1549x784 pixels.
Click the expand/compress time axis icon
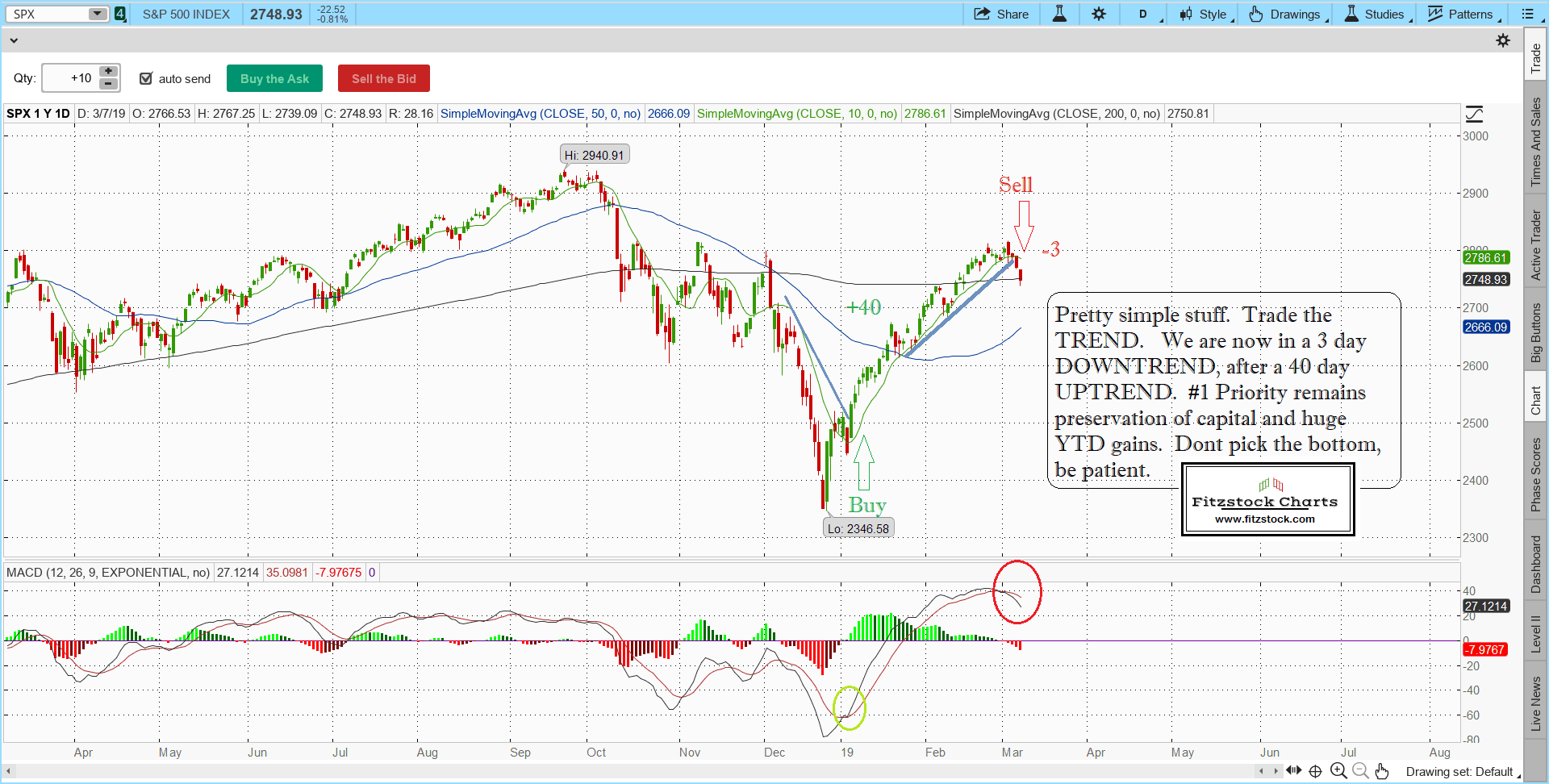(x=1294, y=770)
